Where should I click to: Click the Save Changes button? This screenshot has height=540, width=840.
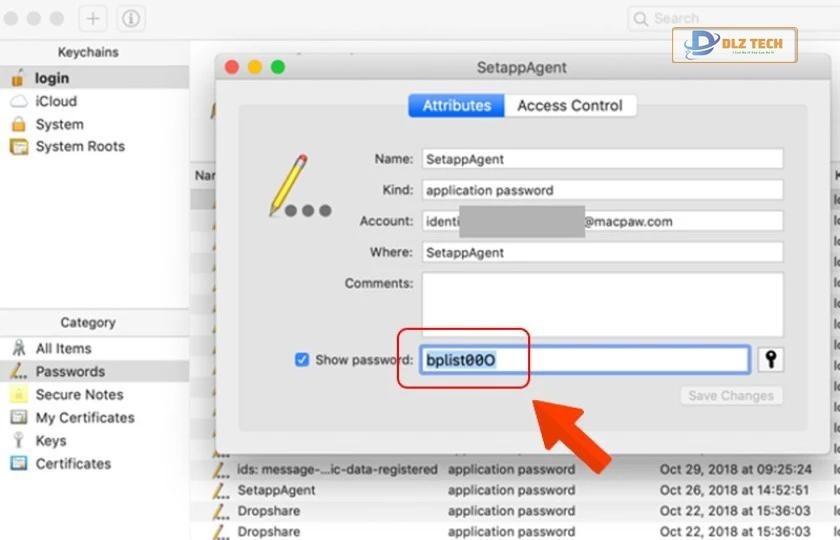tap(731, 396)
